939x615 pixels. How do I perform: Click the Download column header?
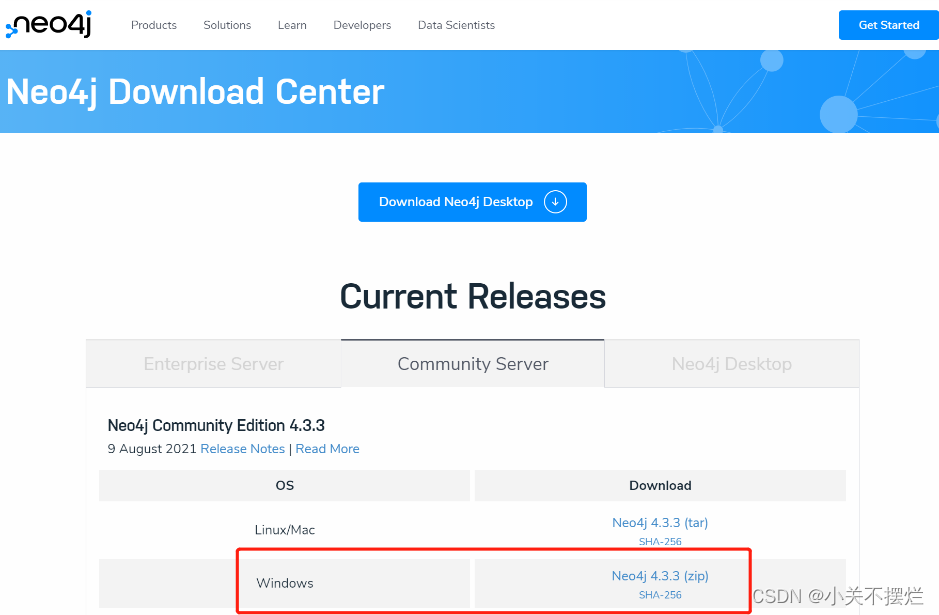point(660,486)
